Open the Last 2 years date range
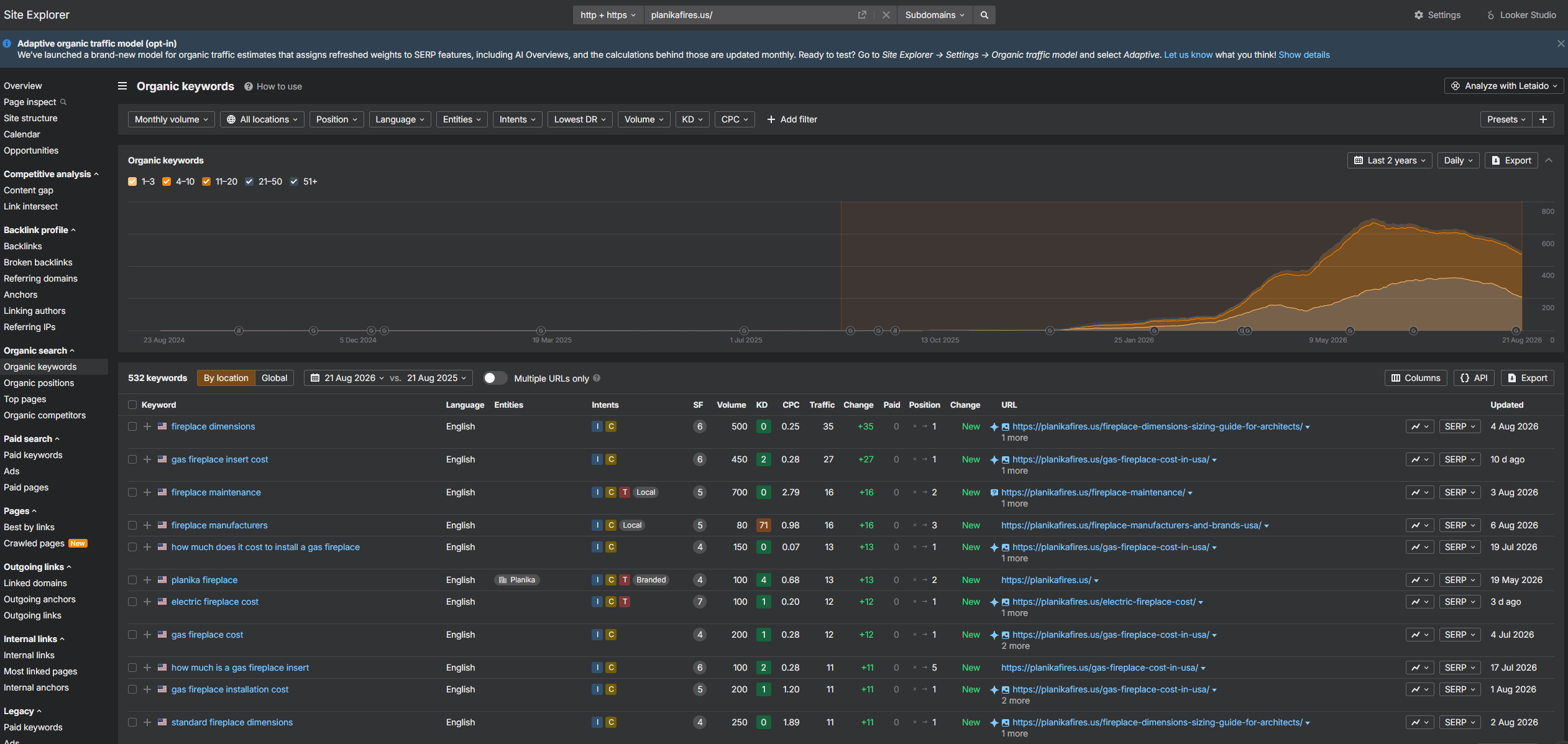This screenshot has height=744, width=1568. pos(1390,160)
